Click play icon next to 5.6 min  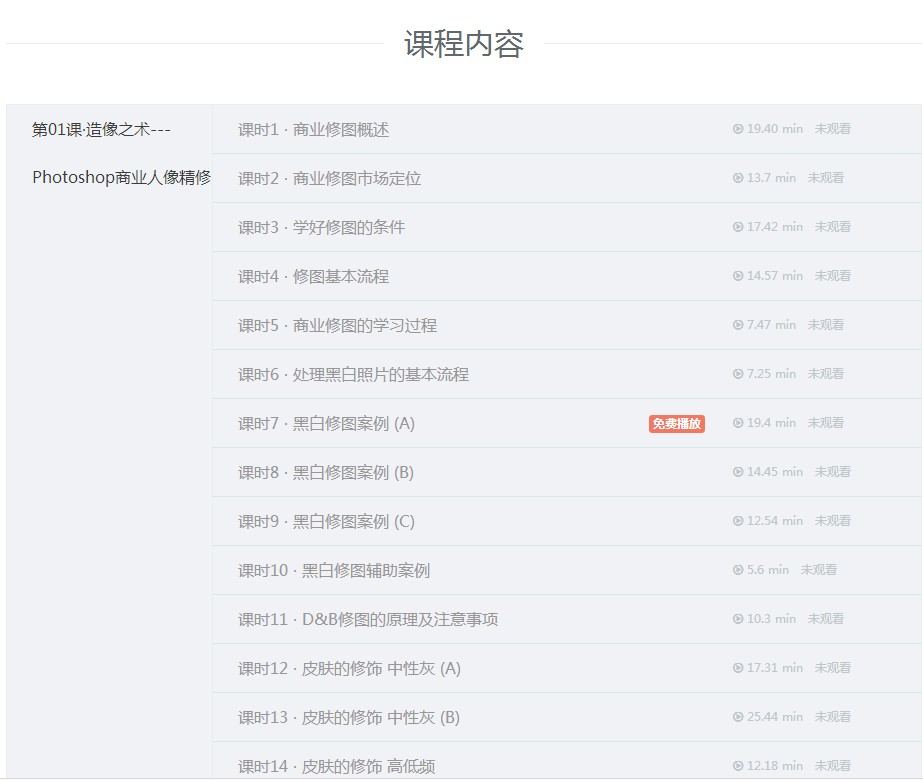(x=738, y=570)
